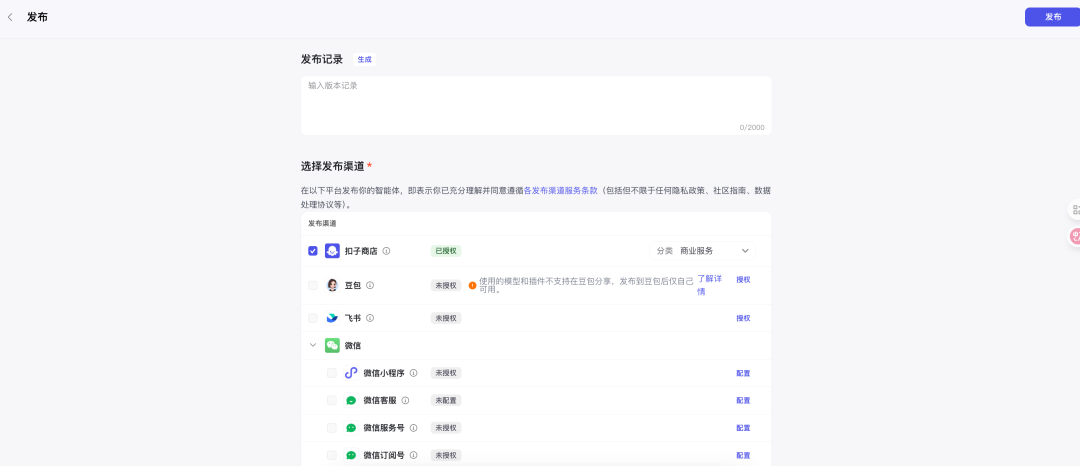Collapse the 微信 channel group

[x=313, y=345]
